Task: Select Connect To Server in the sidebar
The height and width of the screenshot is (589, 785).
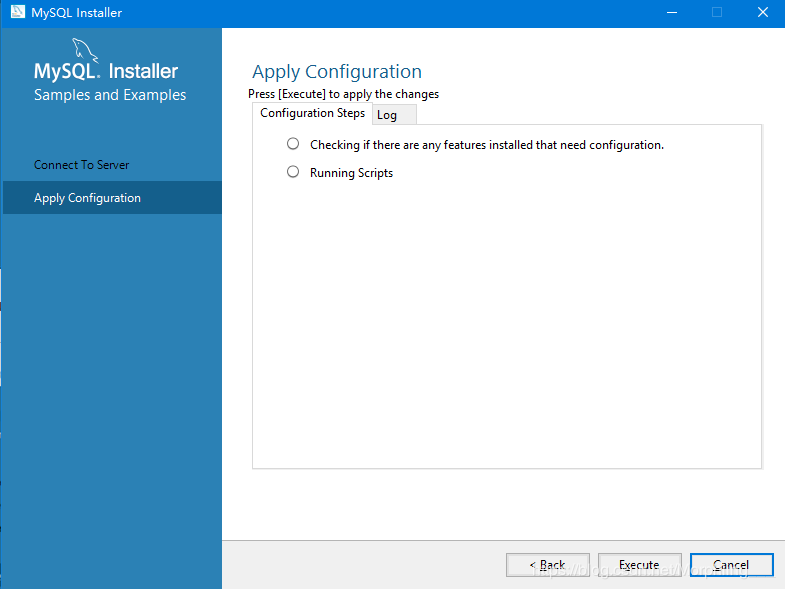Action: (82, 165)
